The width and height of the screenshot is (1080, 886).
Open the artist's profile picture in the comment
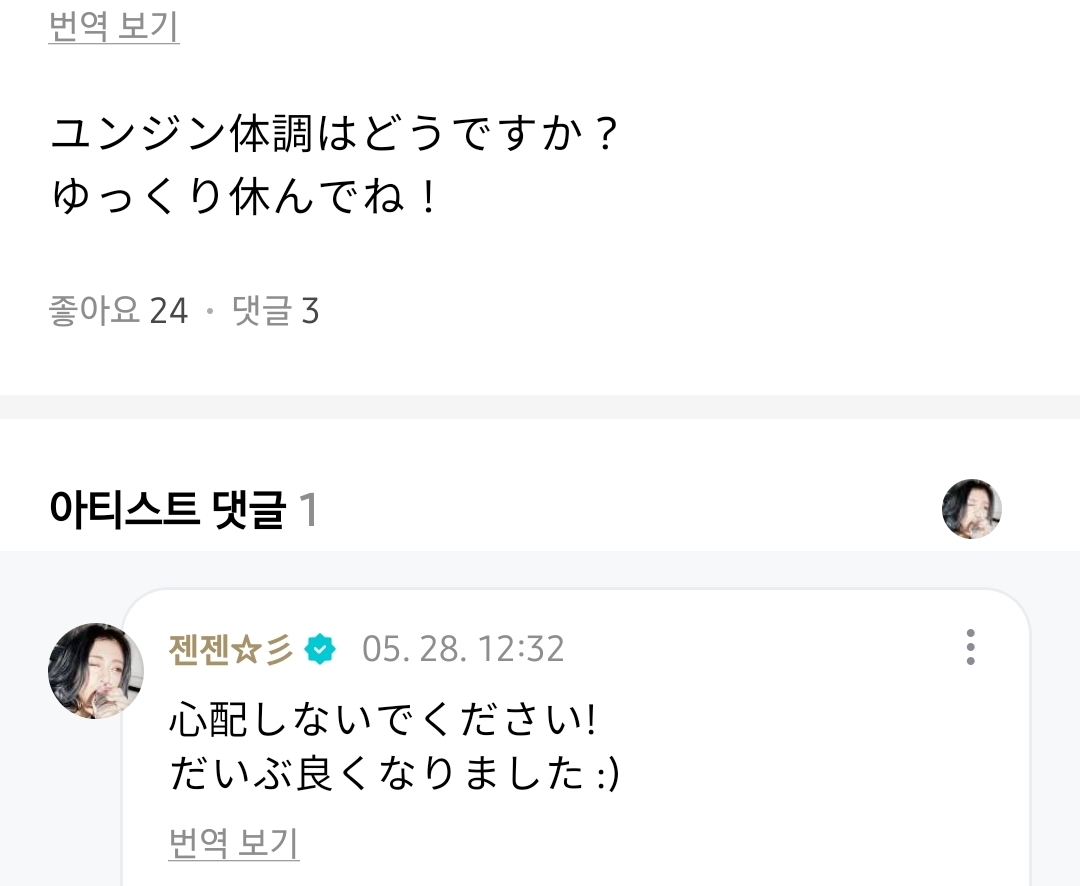pos(96,670)
